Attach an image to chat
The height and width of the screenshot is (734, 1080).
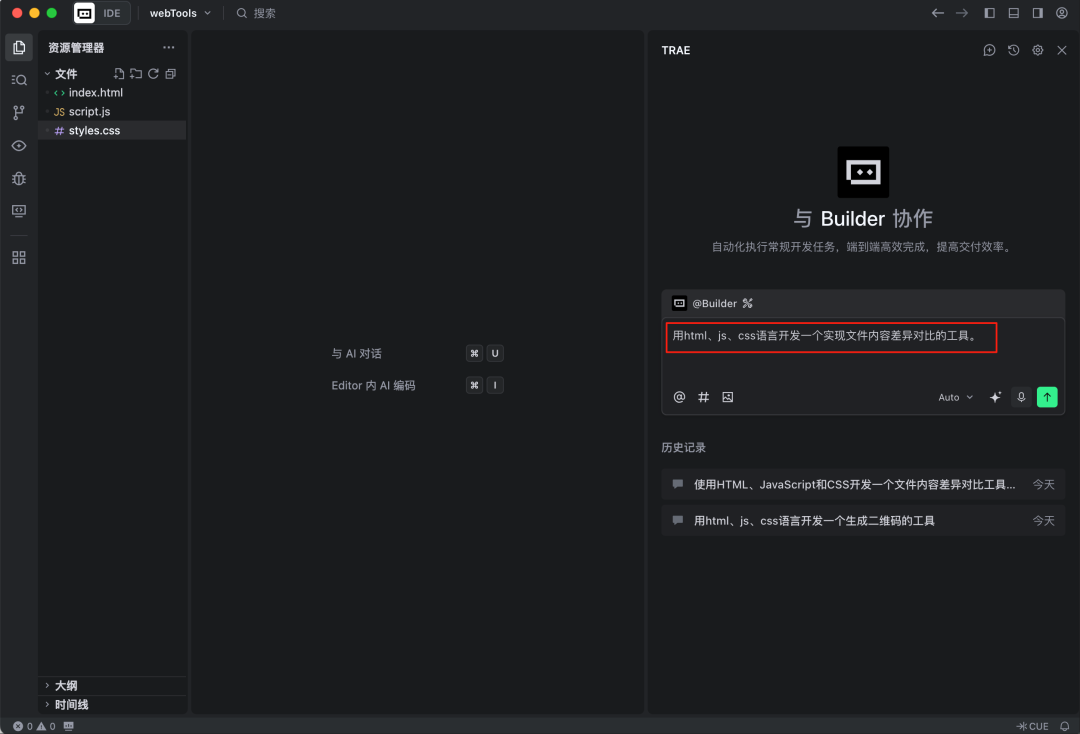(x=727, y=397)
